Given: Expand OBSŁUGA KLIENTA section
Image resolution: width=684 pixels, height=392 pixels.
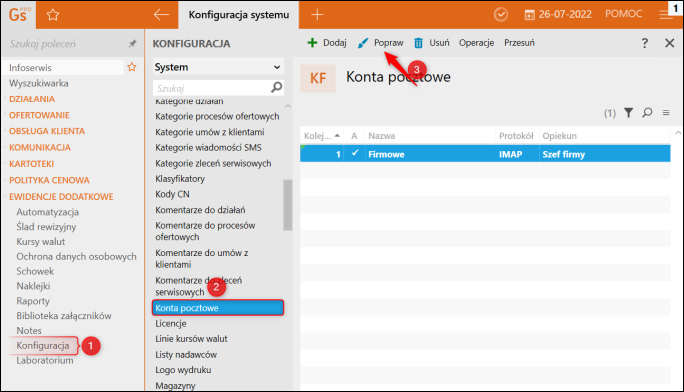Looking at the screenshot, I should (x=47, y=131).
